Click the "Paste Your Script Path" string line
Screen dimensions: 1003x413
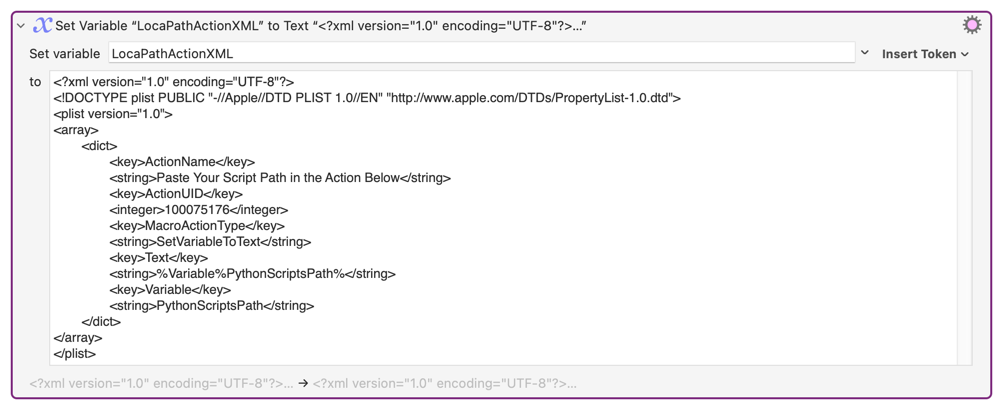coord(280,178)
